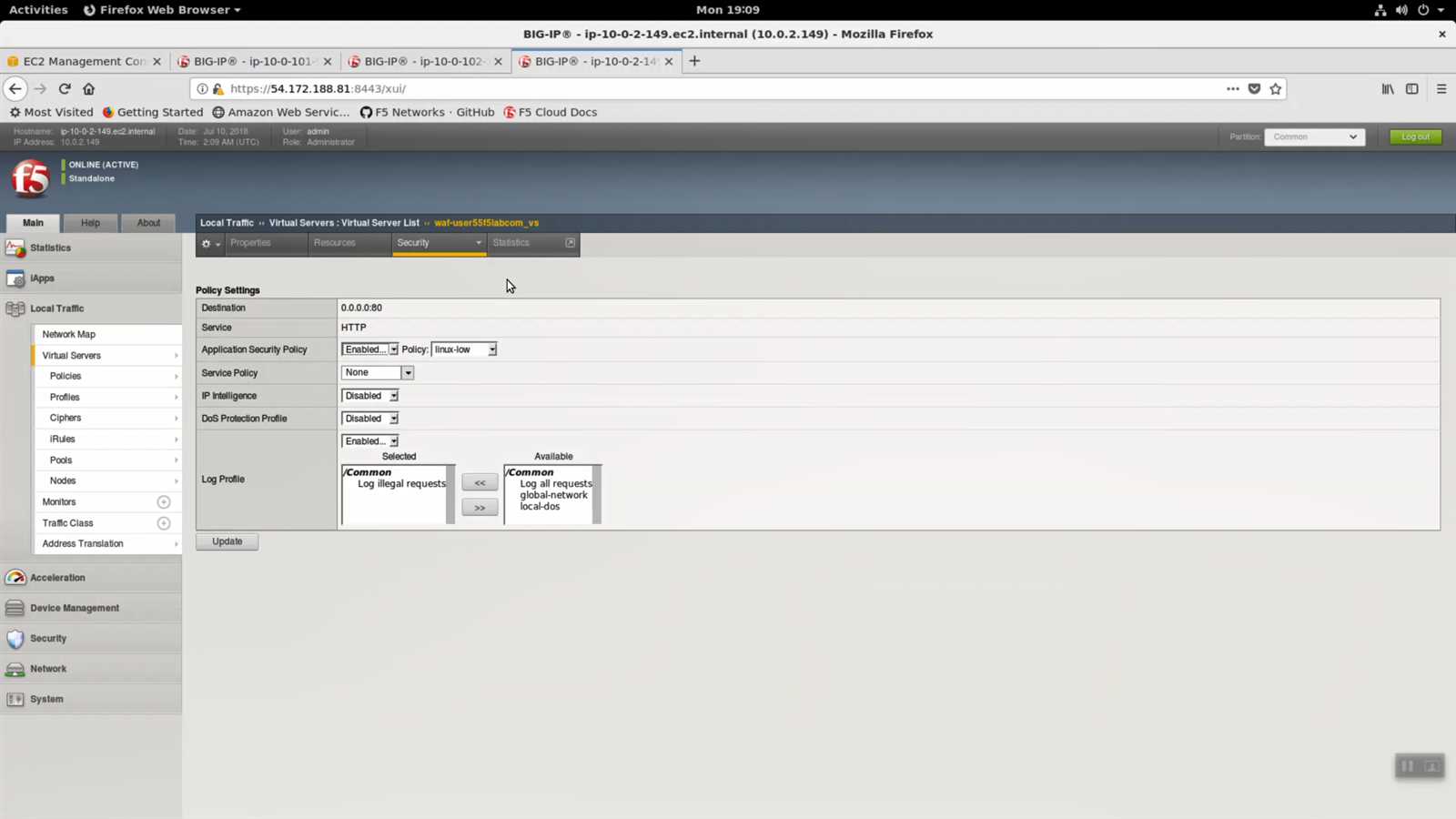
Task: Open F5 Networks GitHub bookmark
Action: coord(427,112)
